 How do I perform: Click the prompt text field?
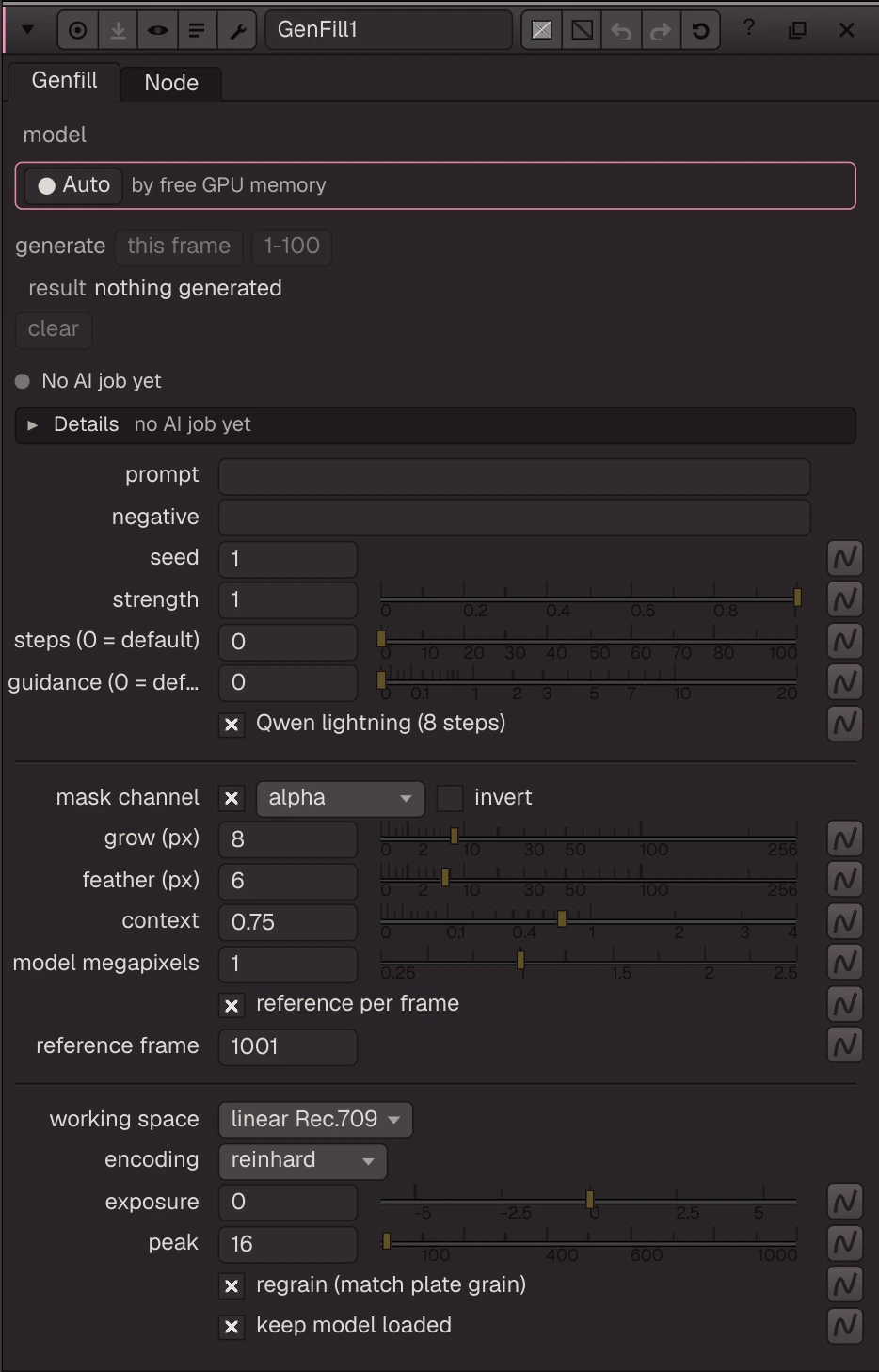[514, 476]
